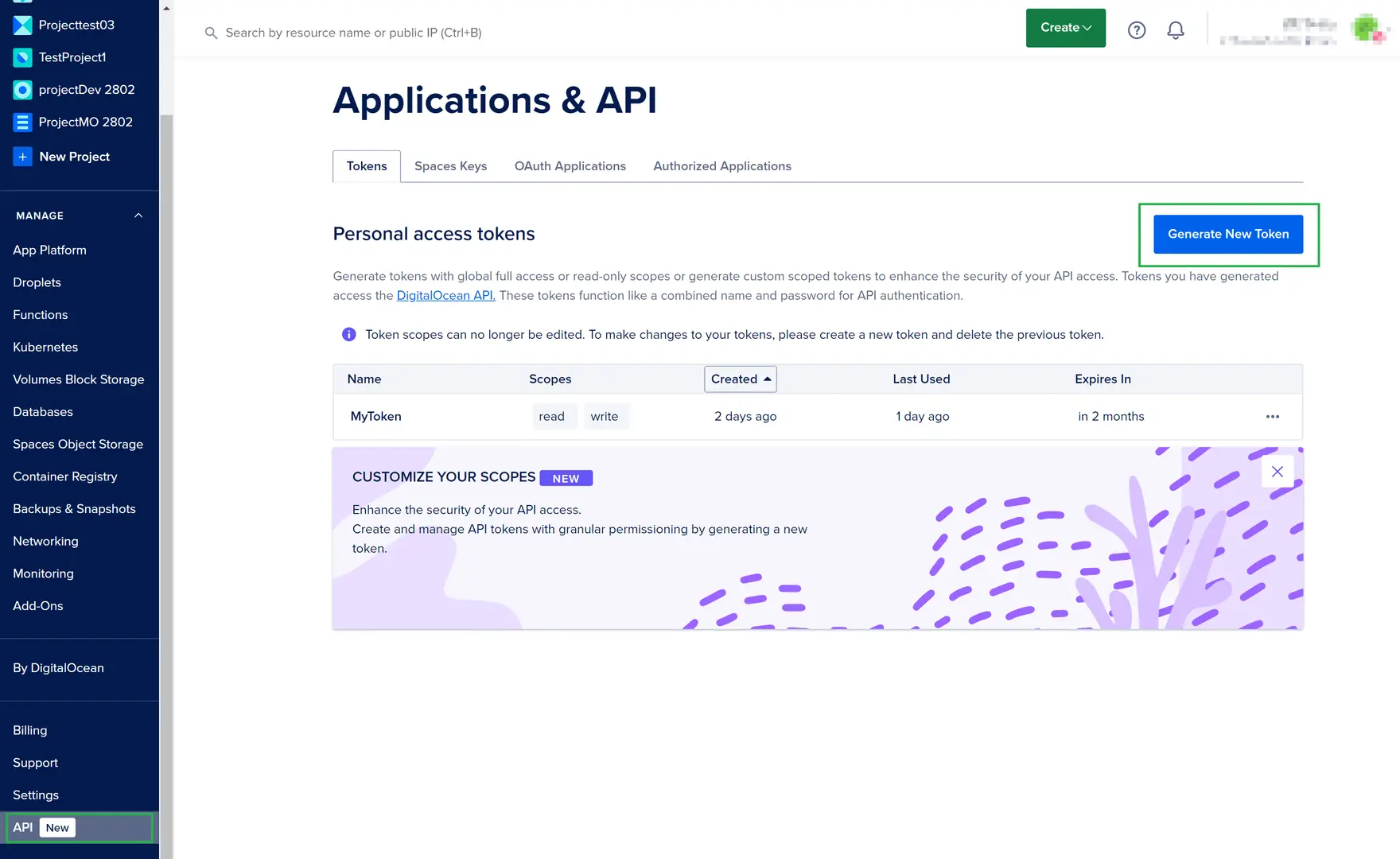This screenshot has width=1400, height=859.
Task: Click the 'in 2 months' expiry value
Action: pos(1110,417)
